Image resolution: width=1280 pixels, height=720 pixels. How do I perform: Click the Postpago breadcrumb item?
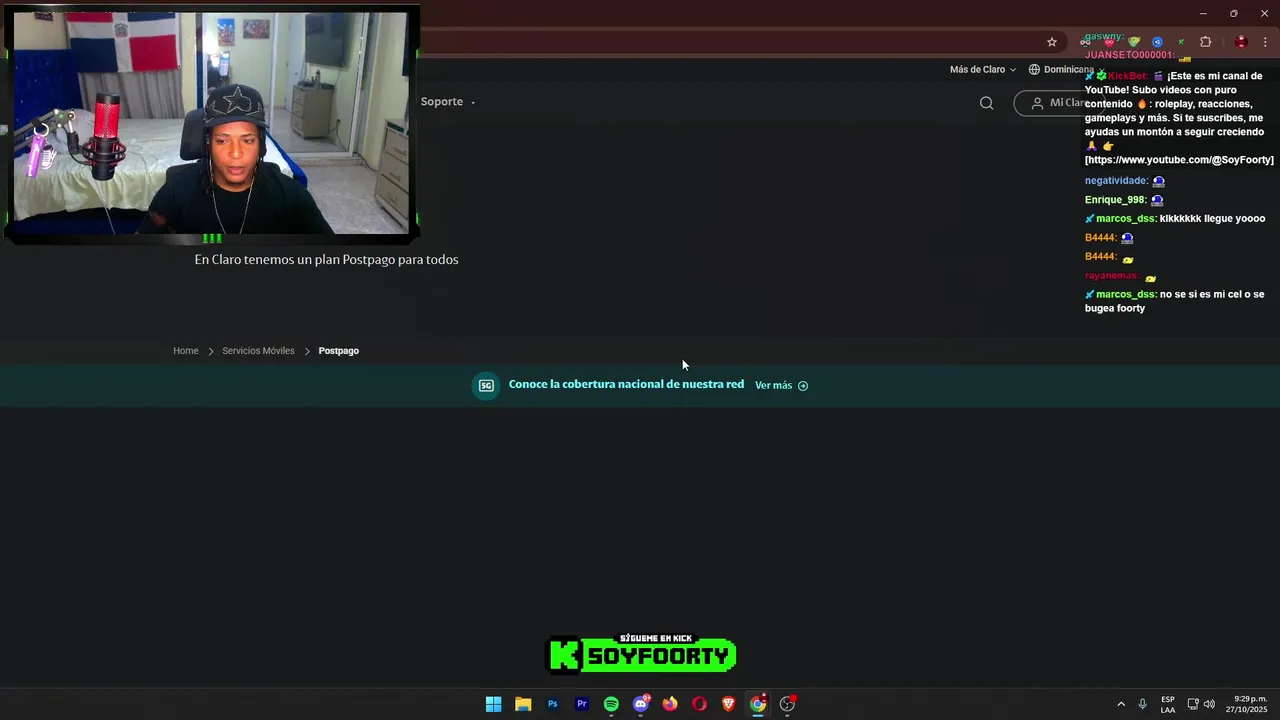(338, 351)
